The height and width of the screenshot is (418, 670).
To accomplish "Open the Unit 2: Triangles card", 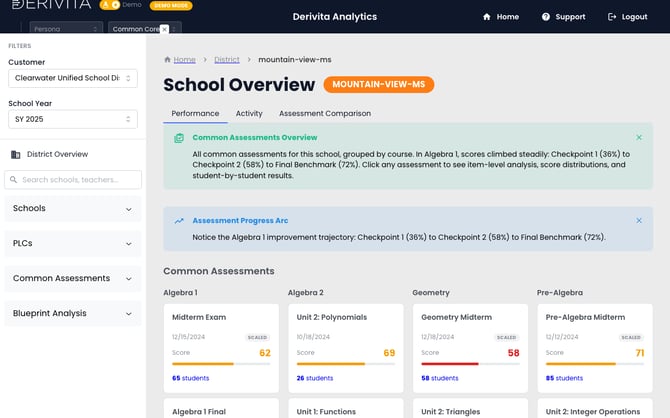I will click(x=470, y=408).
